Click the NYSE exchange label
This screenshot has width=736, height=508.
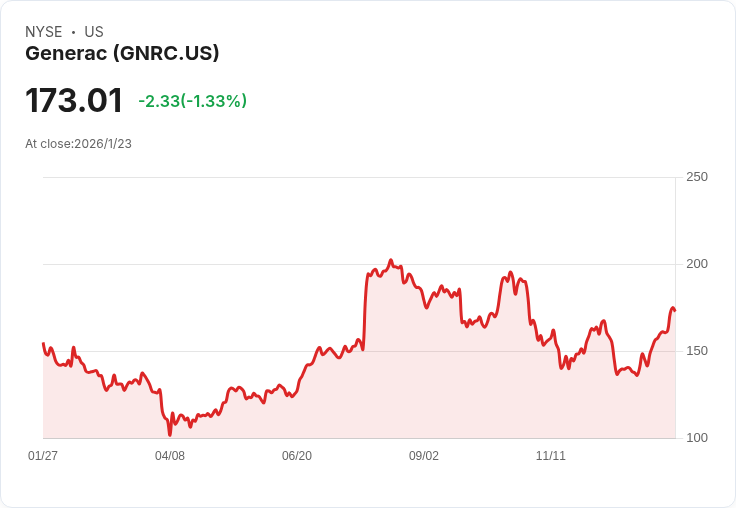(x=43, y=32)
